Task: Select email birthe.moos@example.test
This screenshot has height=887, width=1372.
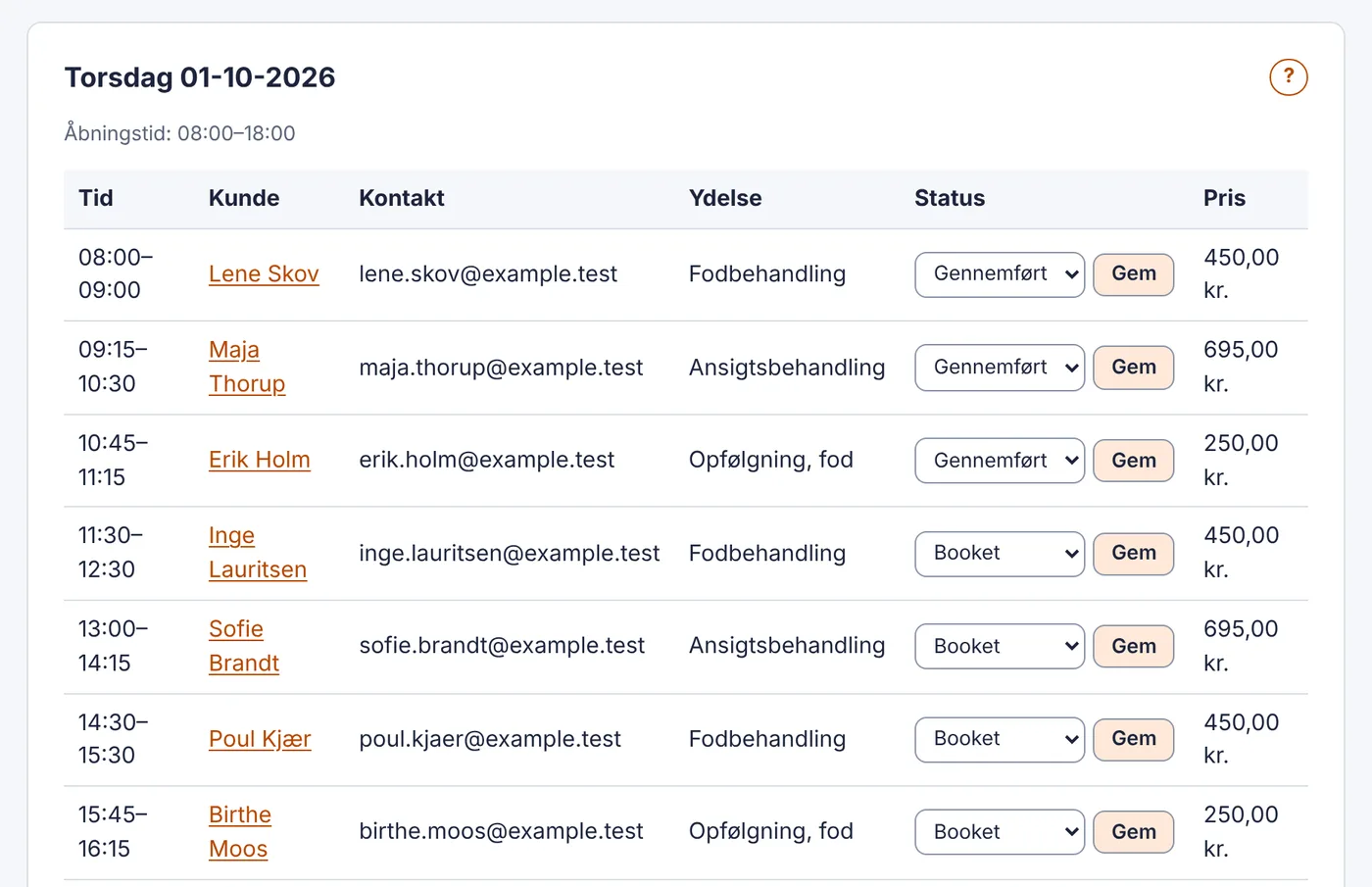Action: tap(501, 832)
